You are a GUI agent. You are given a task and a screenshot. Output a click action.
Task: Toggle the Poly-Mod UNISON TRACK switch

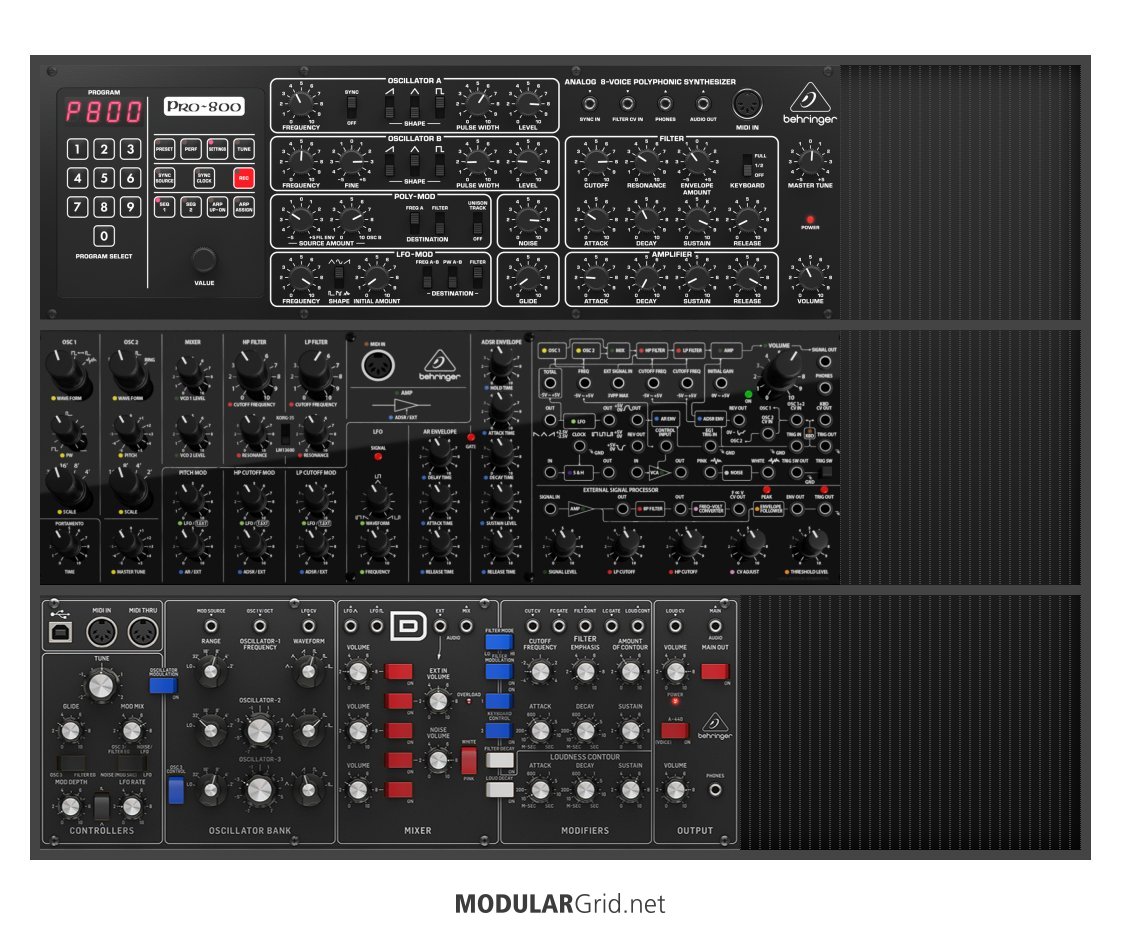point(478,222)
